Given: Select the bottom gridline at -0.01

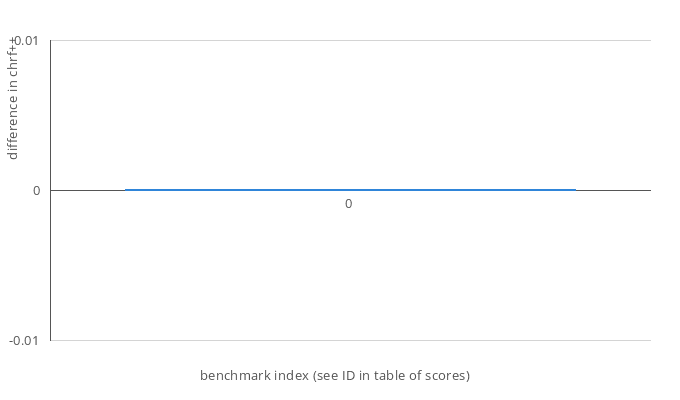Looking at the screenshot, I should click(x=350, y=340).
